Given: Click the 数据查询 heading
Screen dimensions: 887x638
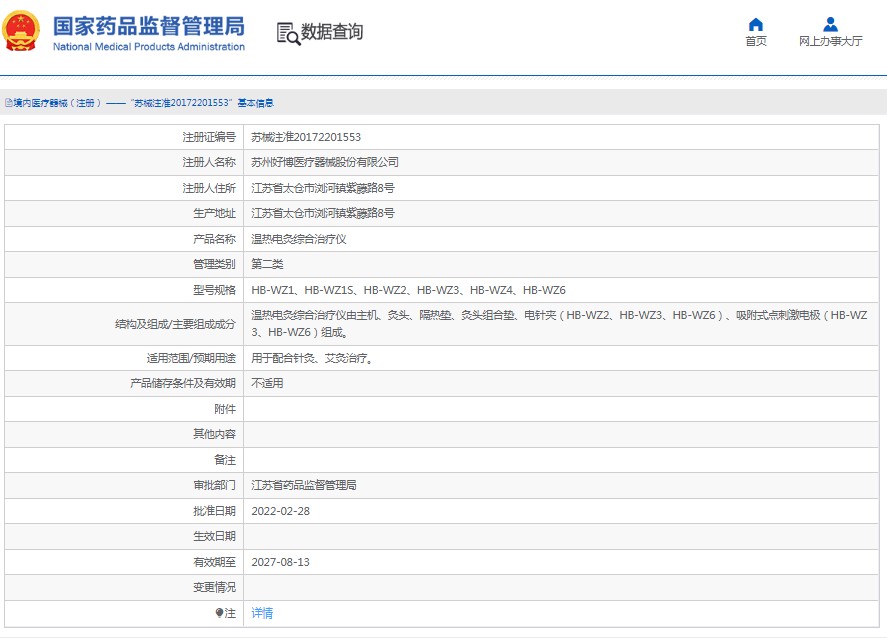Looking at the screenshot, I should click(331, 32).
